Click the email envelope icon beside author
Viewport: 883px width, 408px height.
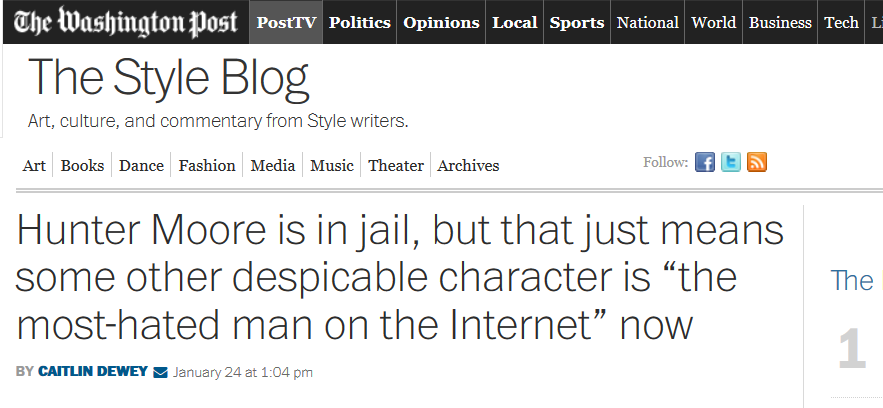point(160,373)
